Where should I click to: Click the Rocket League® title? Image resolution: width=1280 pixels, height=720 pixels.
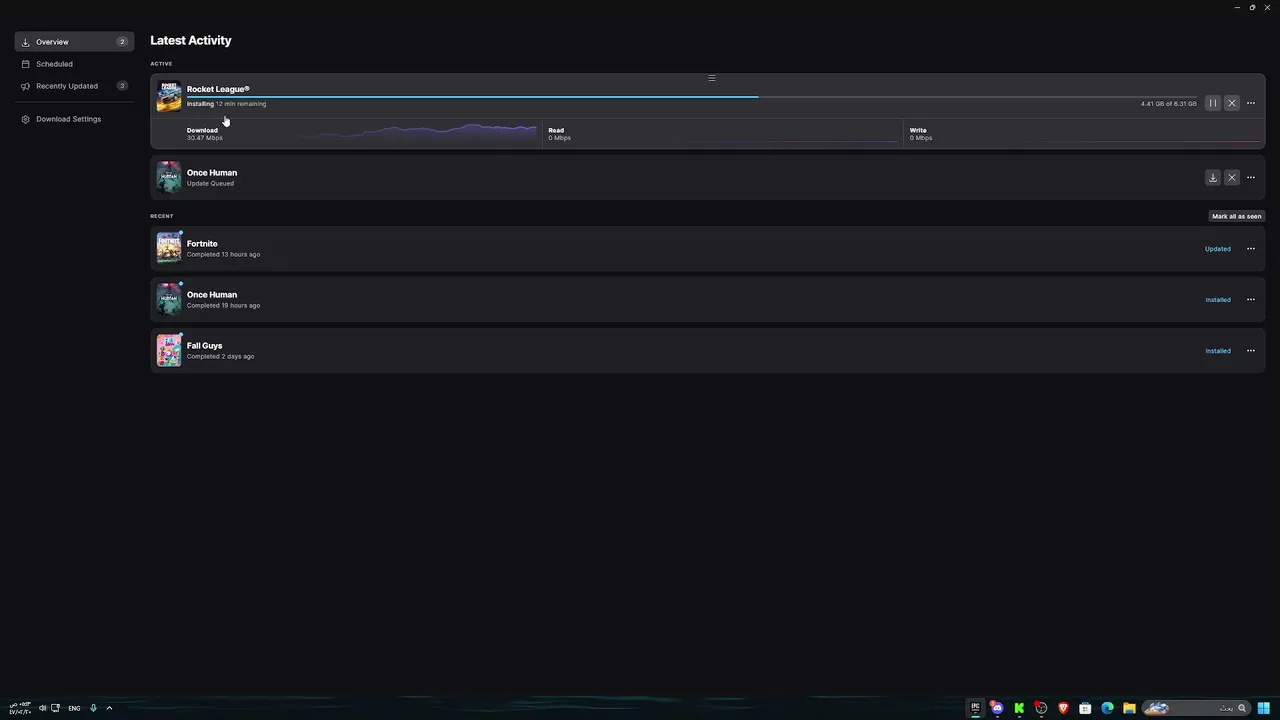coord(218,89)
